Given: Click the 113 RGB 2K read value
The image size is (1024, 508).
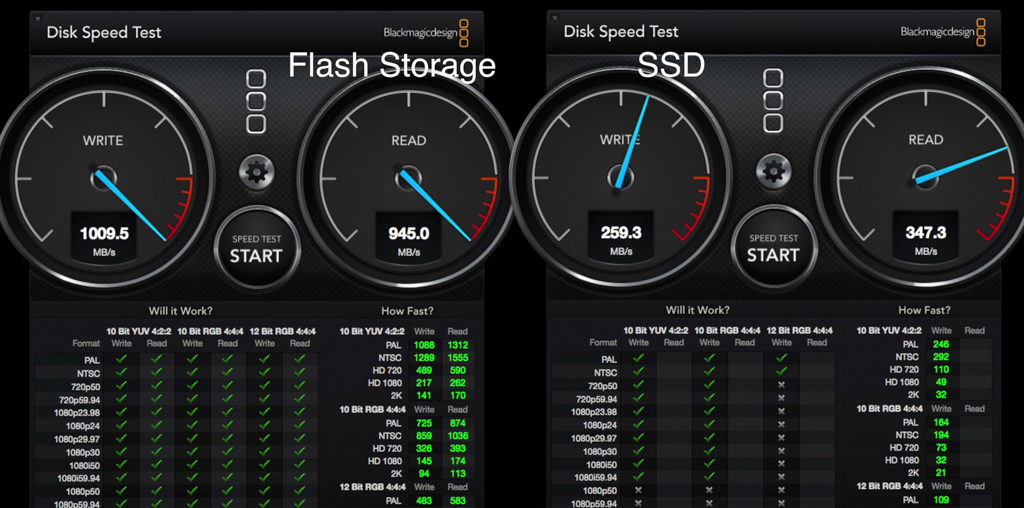Looking at the screenshot, I should click(458, 474).
